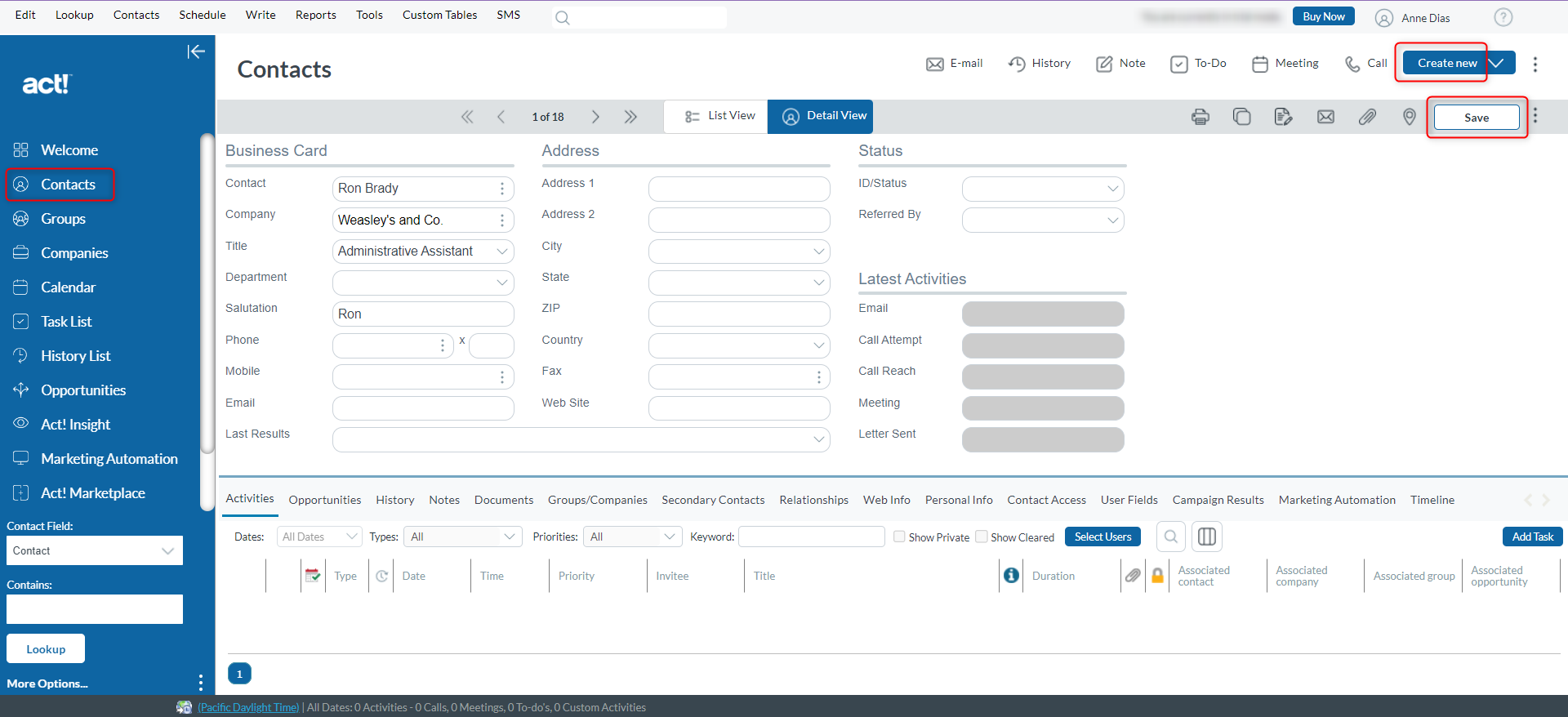Click the map location pin icon
Image resolution: width=1568 pixels, height=717 pixels.
point(1409,117)
